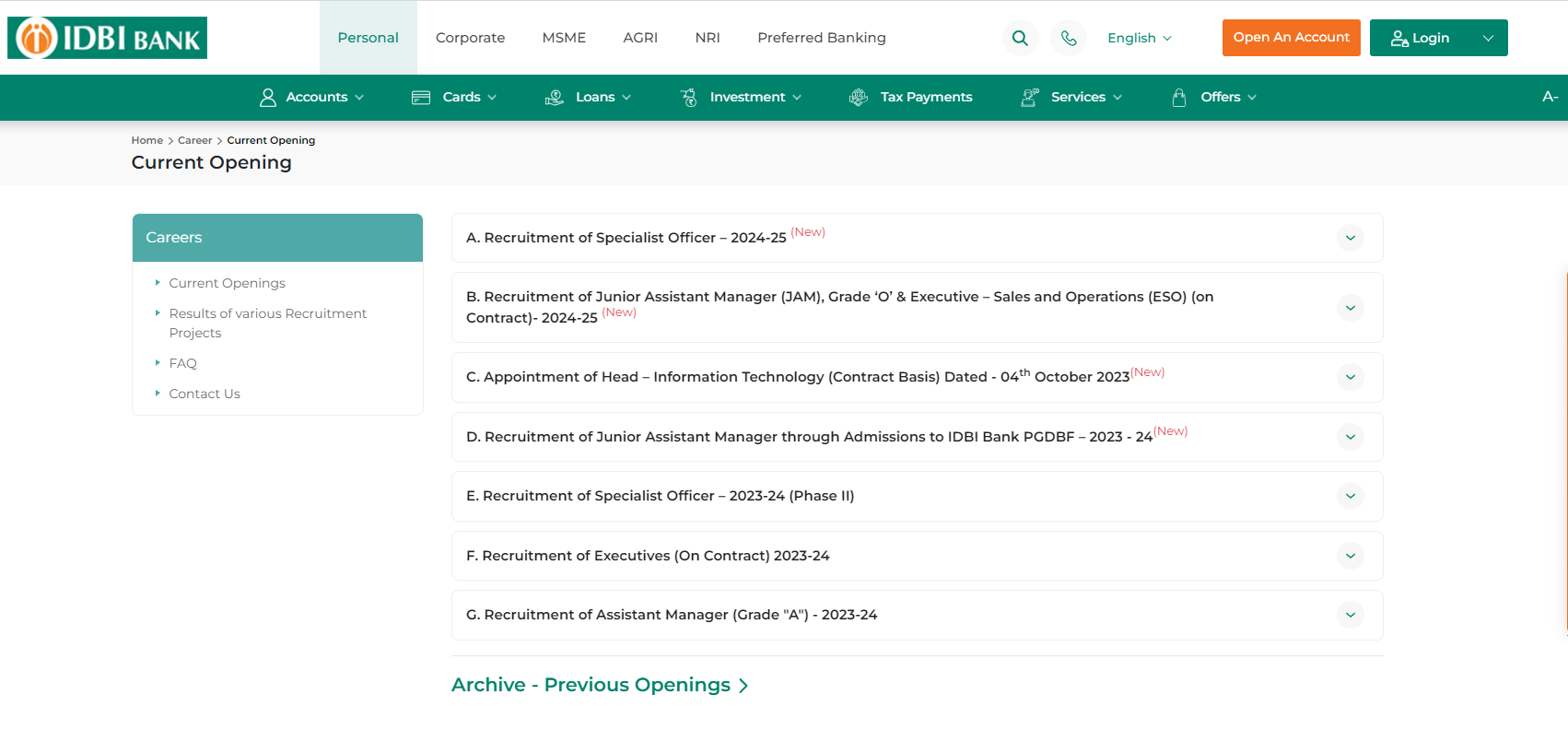Image resolution: width=1568 pixels, height=742 pixels.
Task: Click the Login button label
Action: (x=1431, y=38)
